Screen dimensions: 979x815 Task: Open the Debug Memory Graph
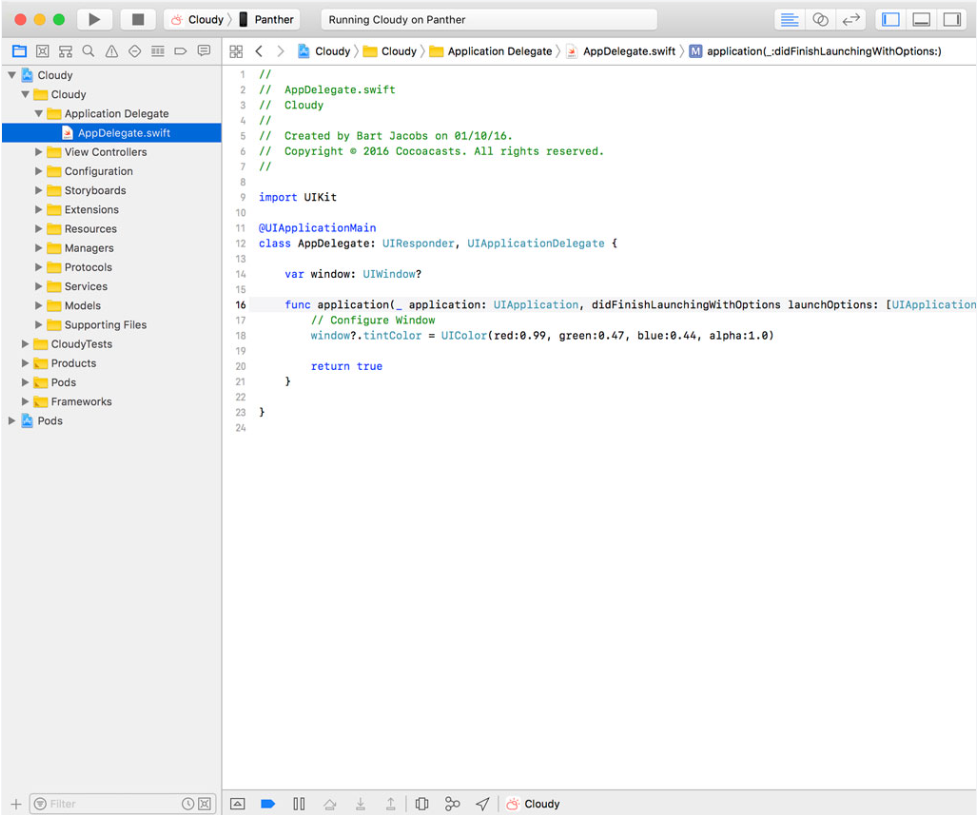[x=451, y=803]
